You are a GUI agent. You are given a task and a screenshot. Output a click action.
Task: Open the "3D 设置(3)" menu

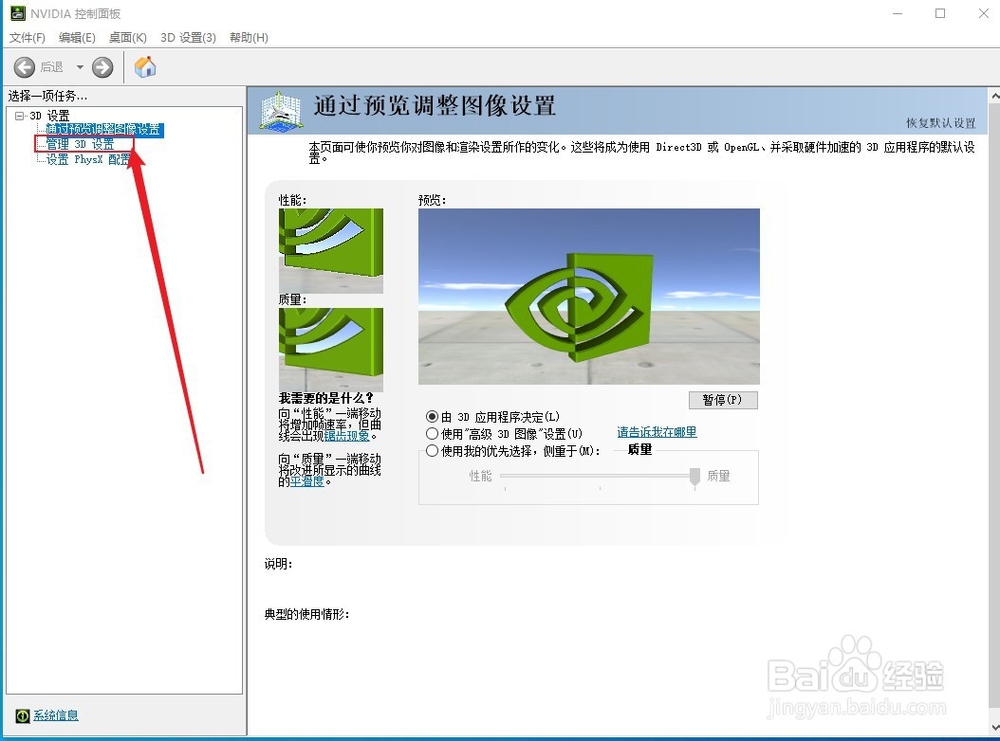[186, 37]
